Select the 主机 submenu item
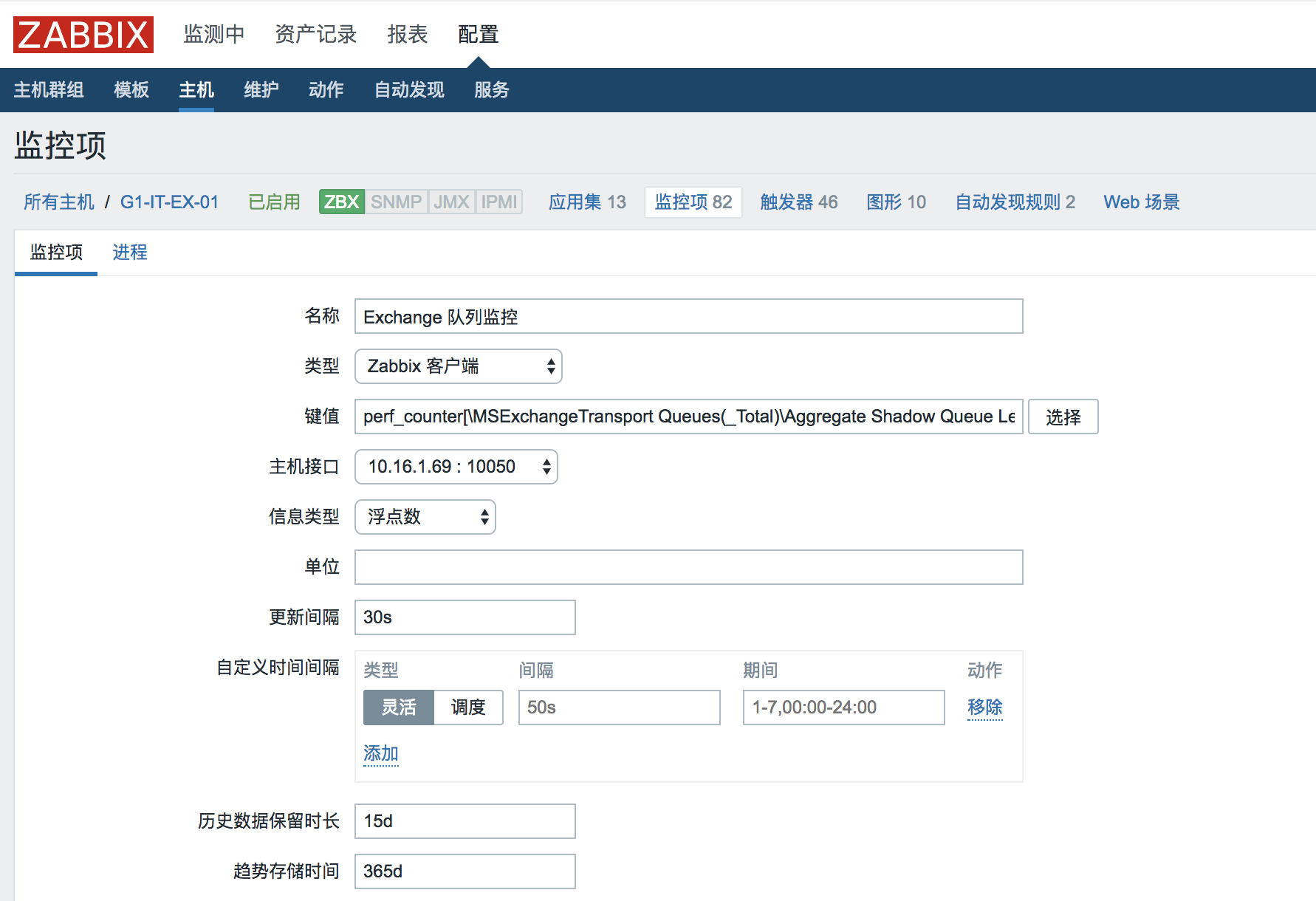 click(x=196, y=90)
